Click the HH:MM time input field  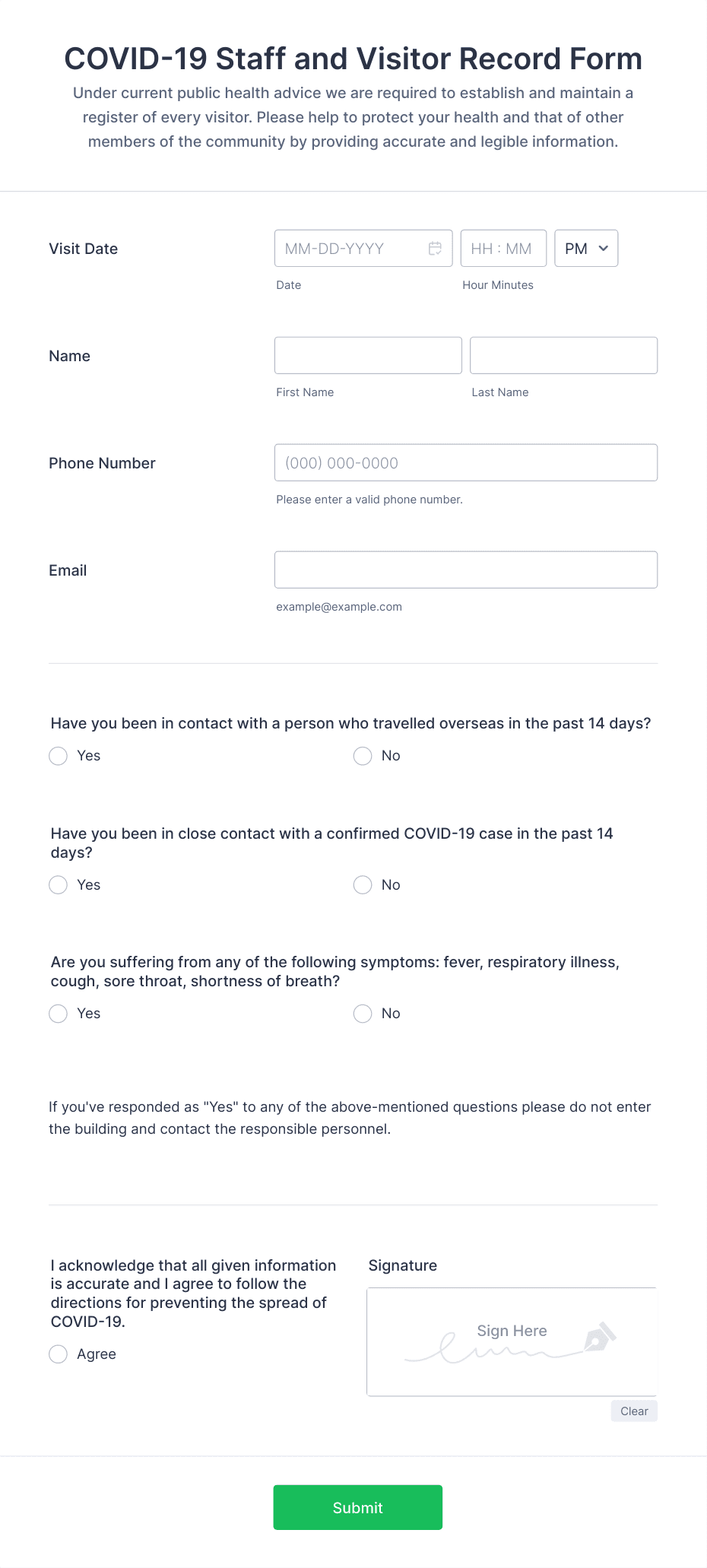pos(503,248)
